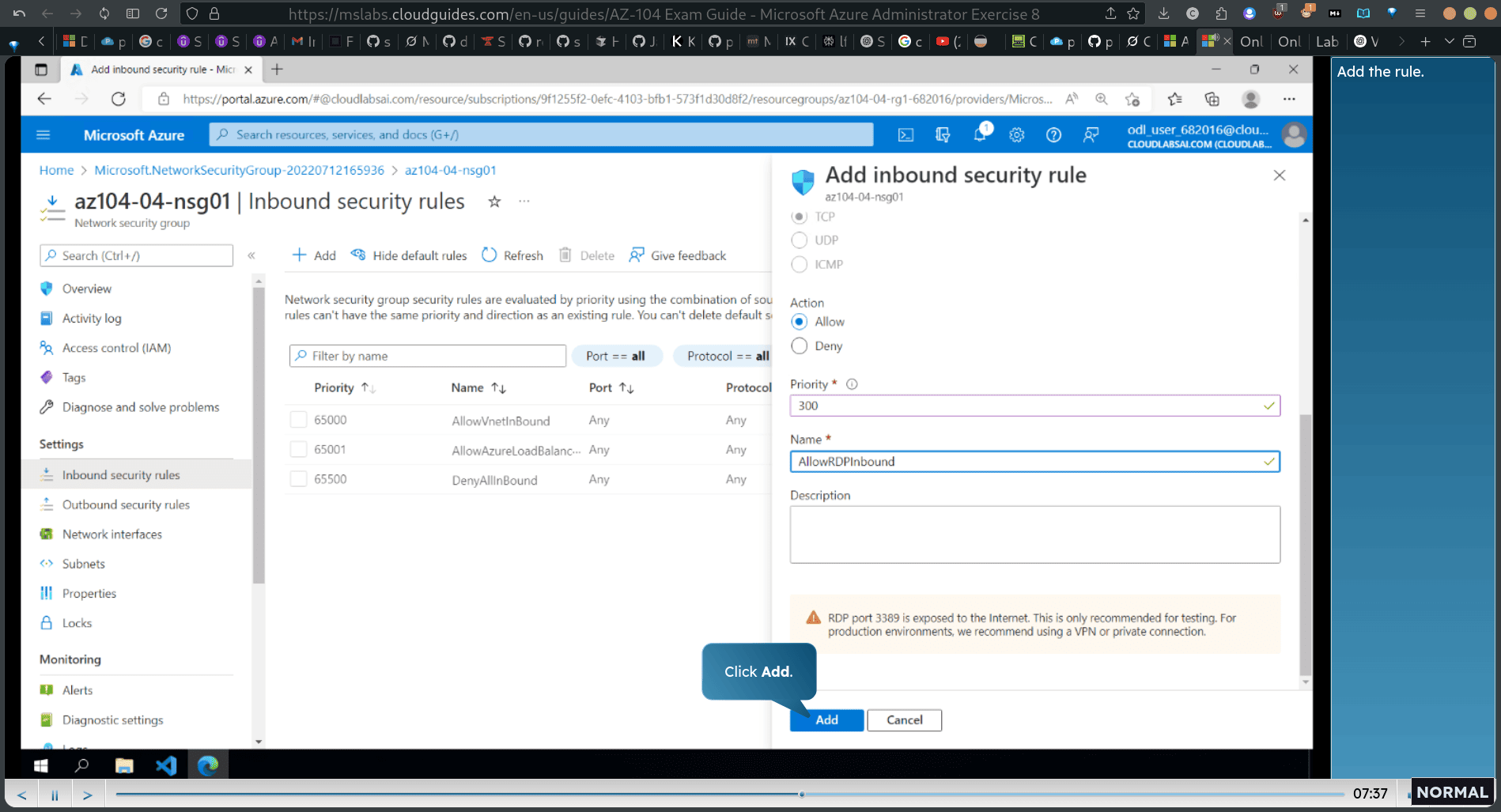Viewport: 1501px width, 812px height.
Task: Choose the Deny action
Action: coord(800,346)
